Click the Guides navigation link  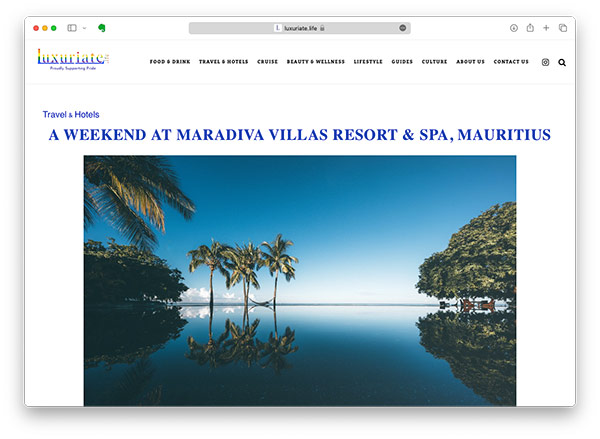click(402, 62)
